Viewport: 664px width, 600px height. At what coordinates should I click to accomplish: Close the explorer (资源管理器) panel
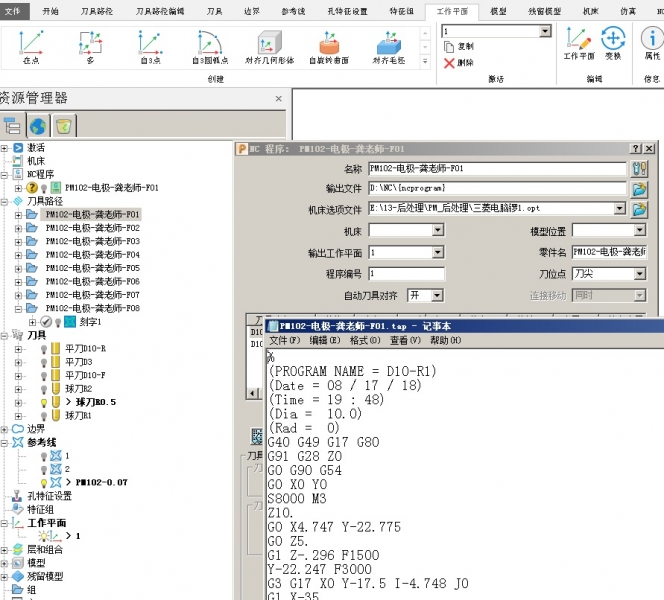point(278,99)
